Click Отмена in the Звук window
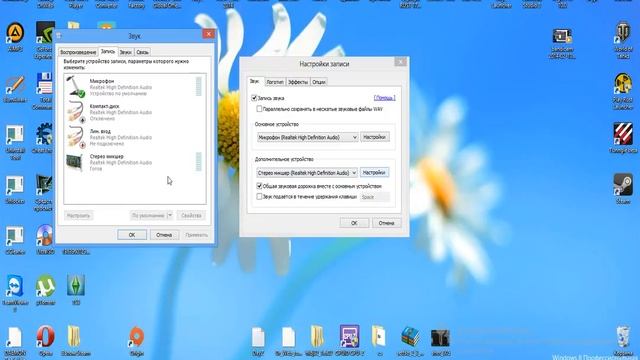Screen dimensions: 640x360 click(x=164, y=235)
